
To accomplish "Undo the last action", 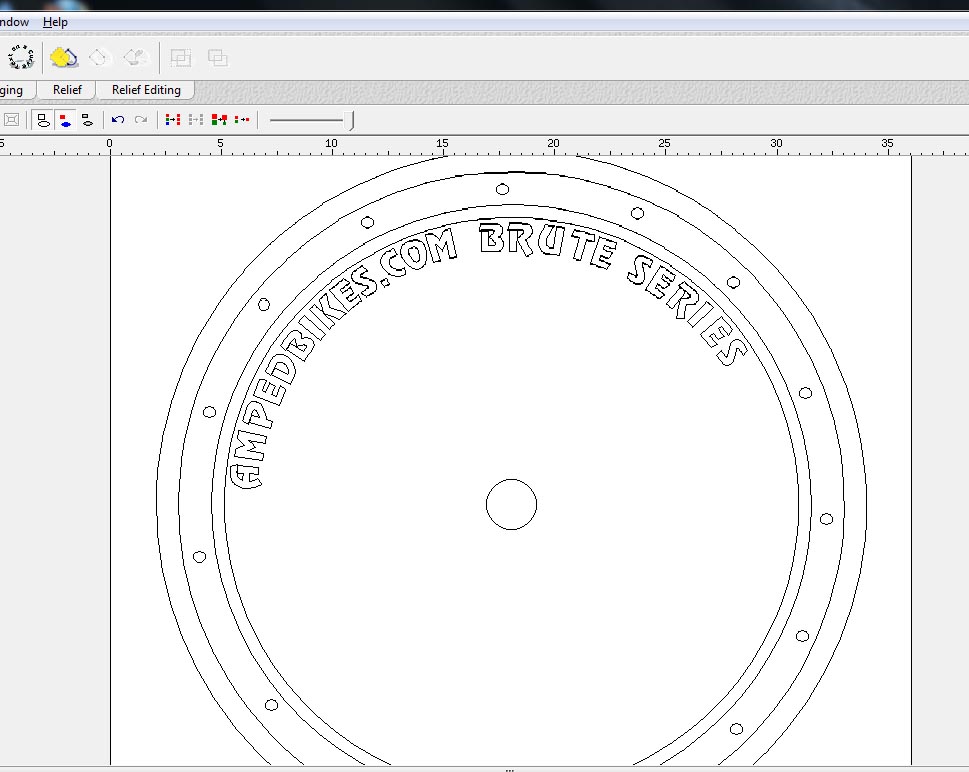I will tap(118, 120).
